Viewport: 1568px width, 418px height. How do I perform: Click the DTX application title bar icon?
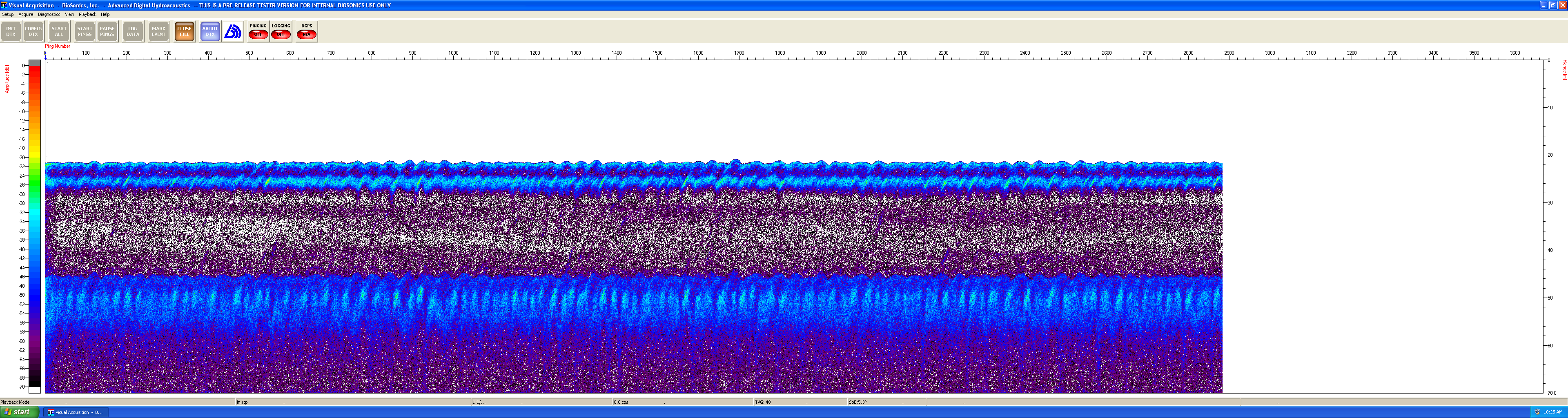pos(4,5)
